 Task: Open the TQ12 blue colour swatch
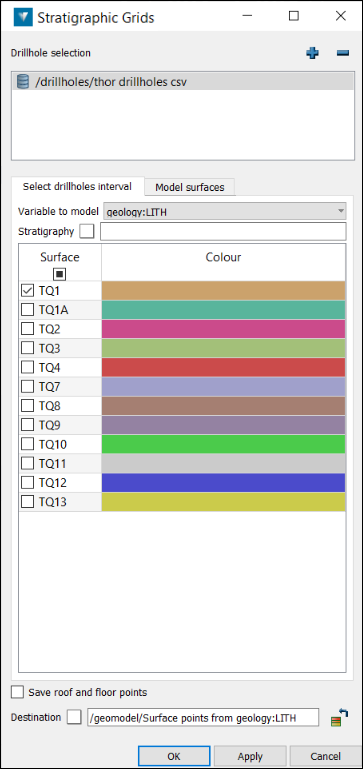[223, 483]
